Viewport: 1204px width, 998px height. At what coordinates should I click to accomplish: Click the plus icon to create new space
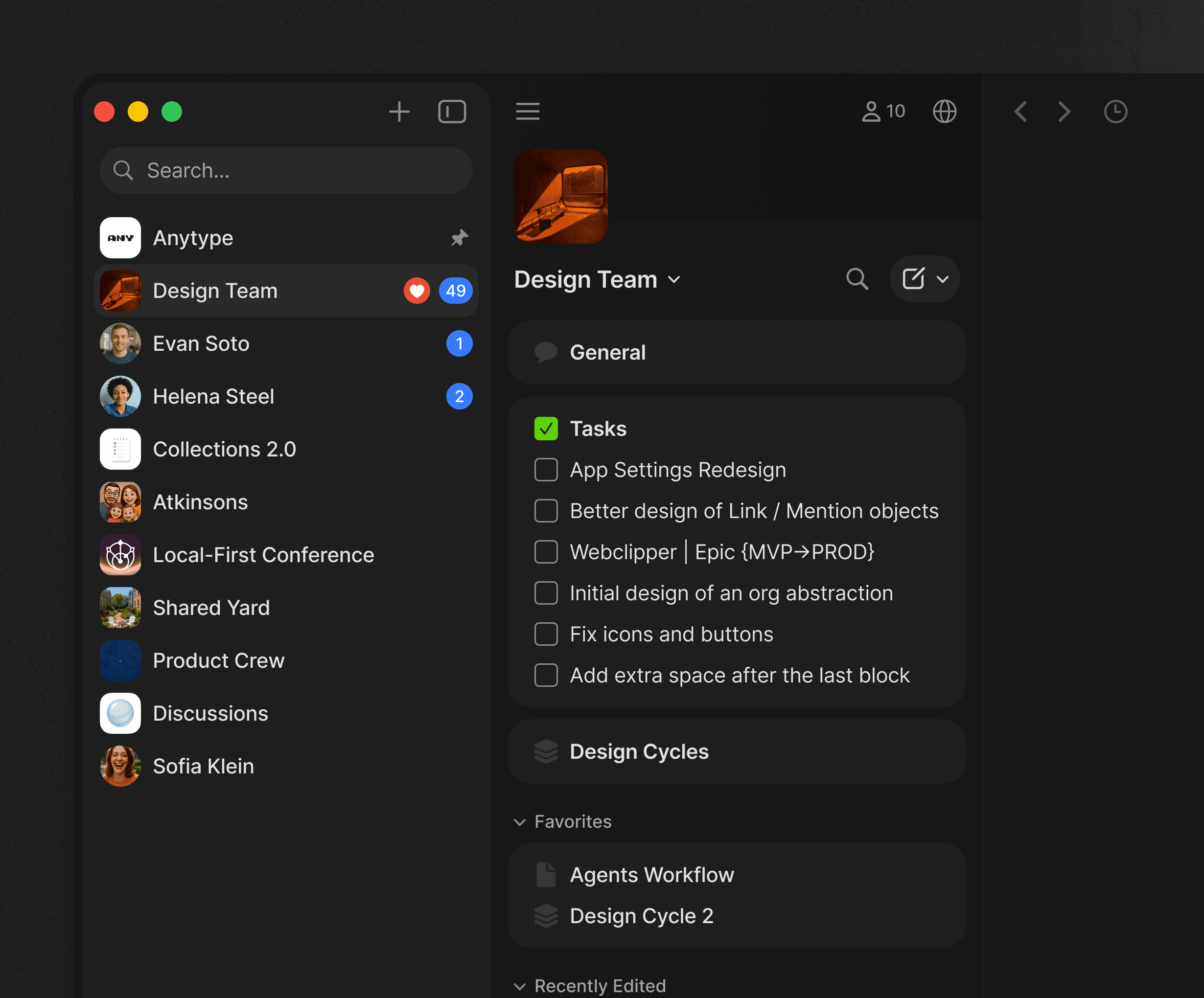[x=399, y=111]
